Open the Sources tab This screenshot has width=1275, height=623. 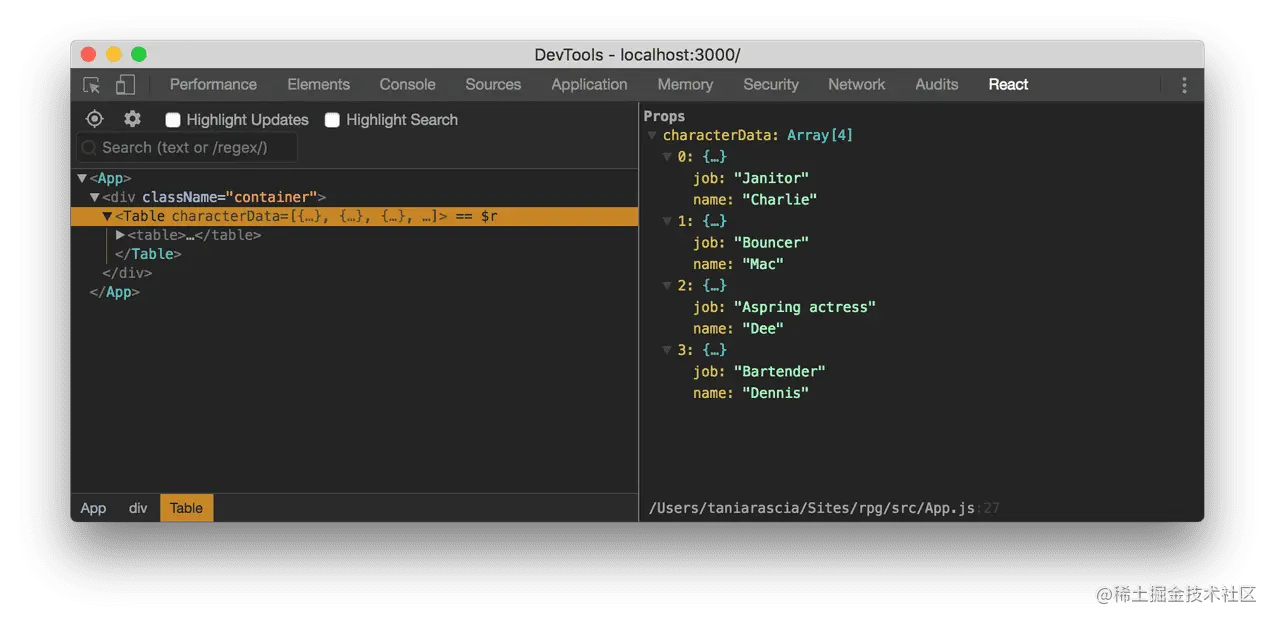[493, 85]
